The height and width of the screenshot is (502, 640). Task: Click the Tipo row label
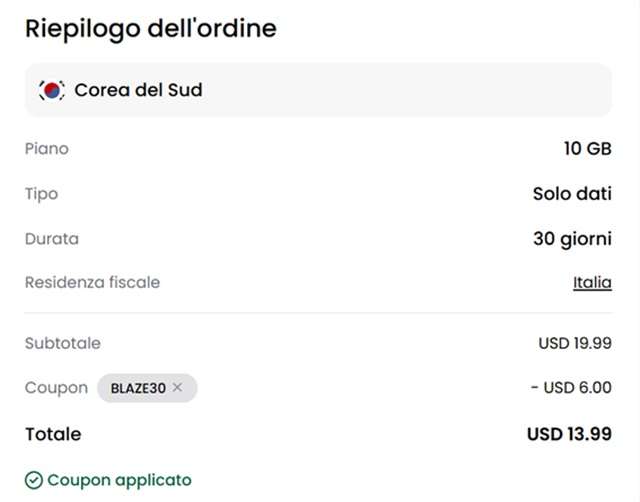42,194
